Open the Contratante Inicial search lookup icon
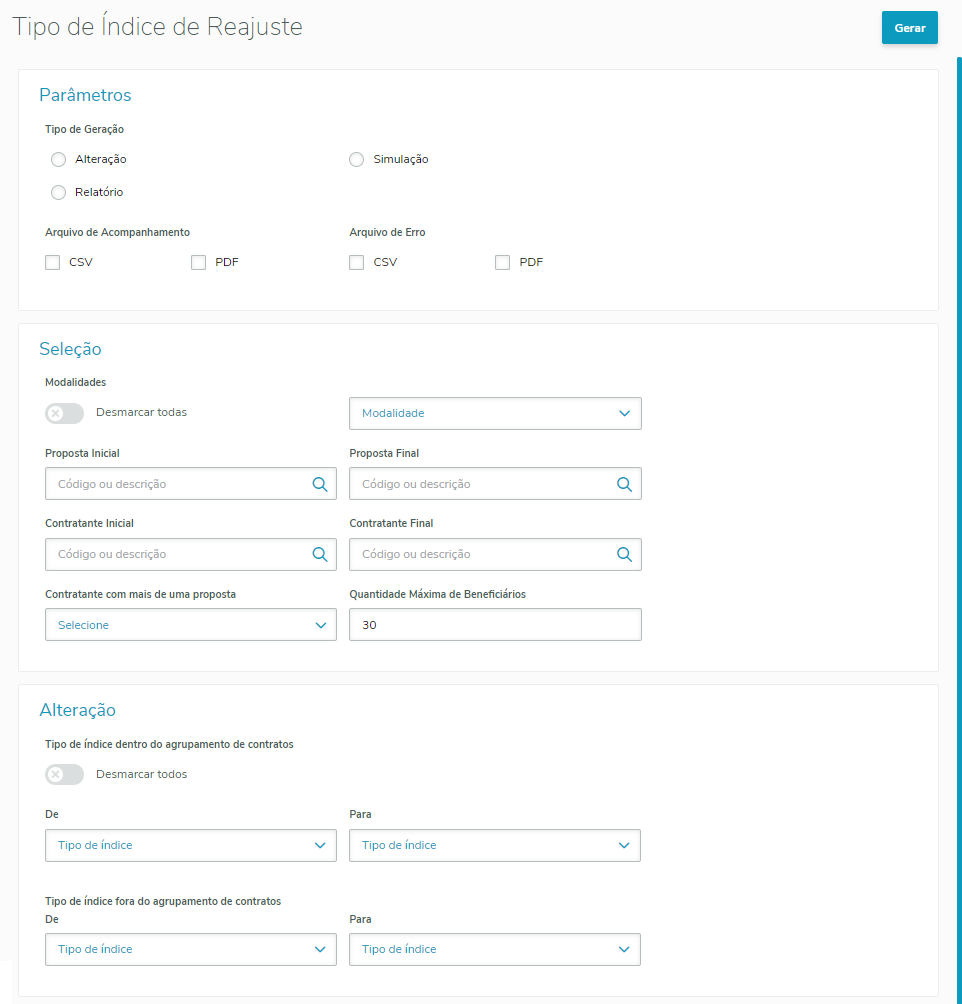Viewport: 962px width, 1004px height. pyautogui.click(x=320, y=554)
